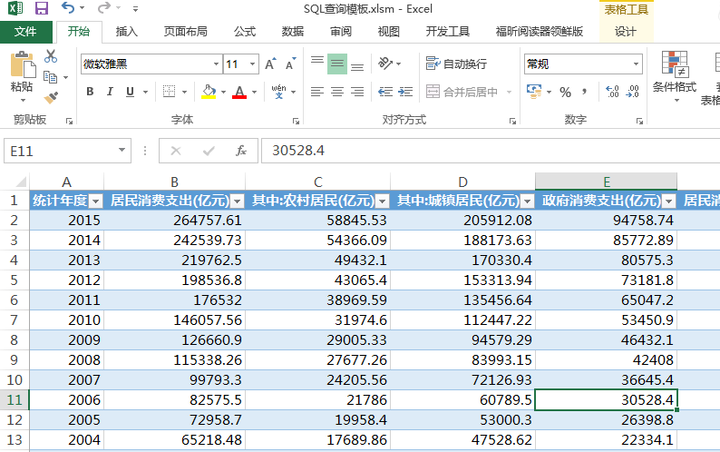Screen dimensions: 720x452
Task: Select column C header
Action: 318,182
